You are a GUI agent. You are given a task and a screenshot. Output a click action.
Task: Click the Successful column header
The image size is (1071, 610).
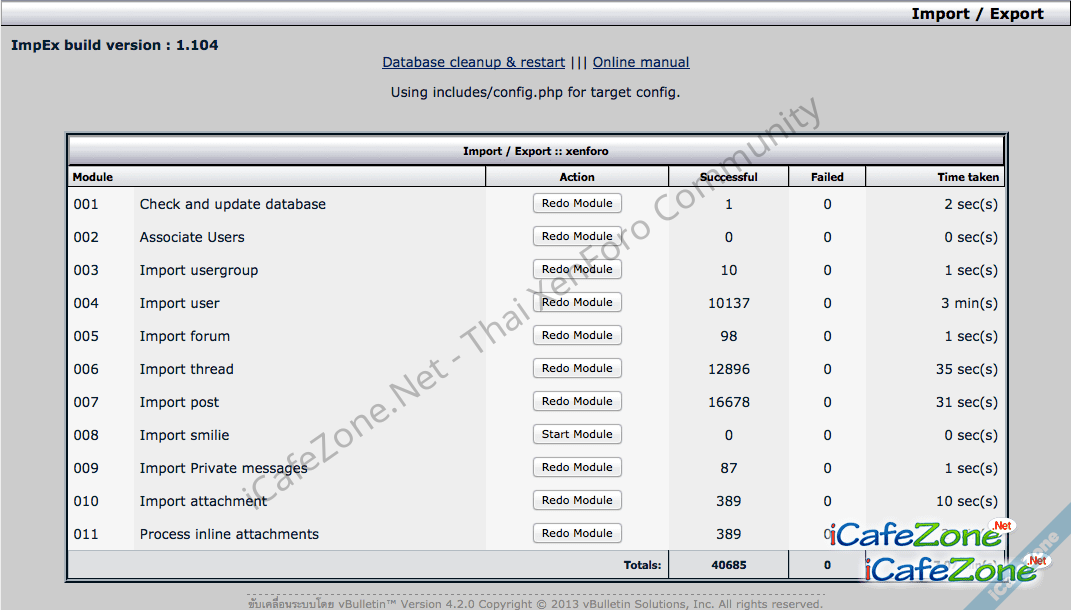click(x=728, y=177)
